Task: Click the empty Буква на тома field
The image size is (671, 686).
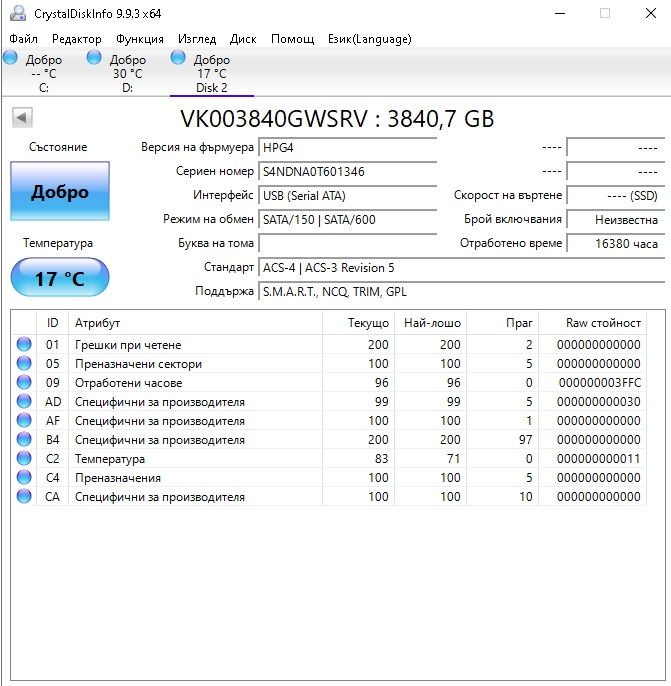Action: [x=348, y=244]
